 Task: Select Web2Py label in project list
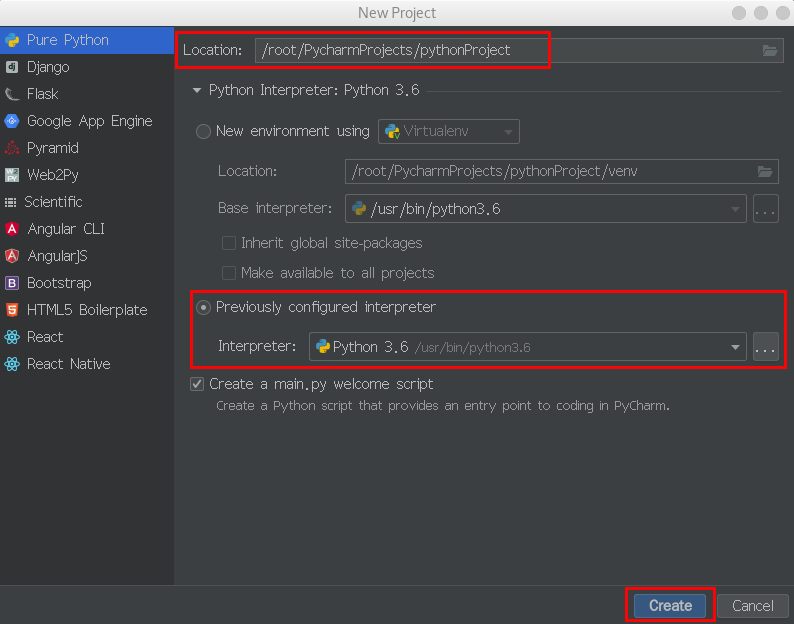[53, 175]
